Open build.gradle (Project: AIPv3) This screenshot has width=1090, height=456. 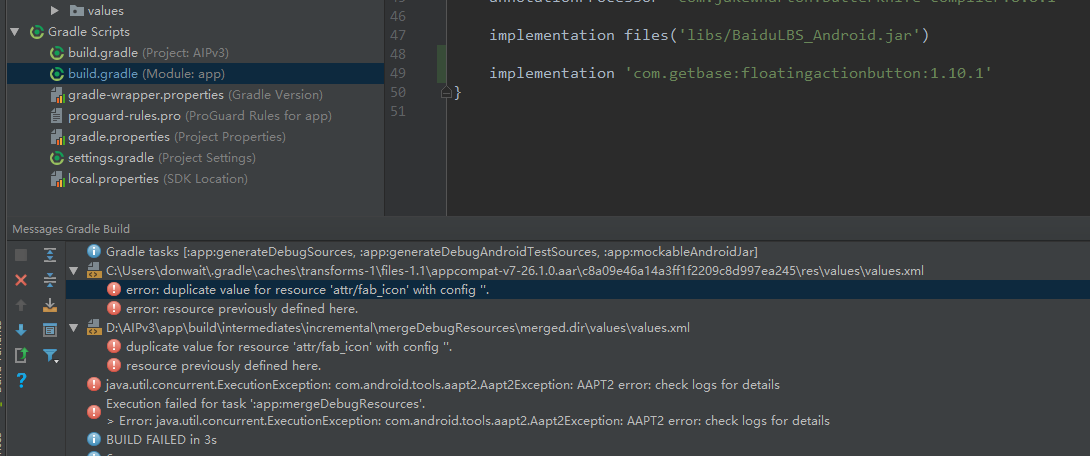pos(148,53)
